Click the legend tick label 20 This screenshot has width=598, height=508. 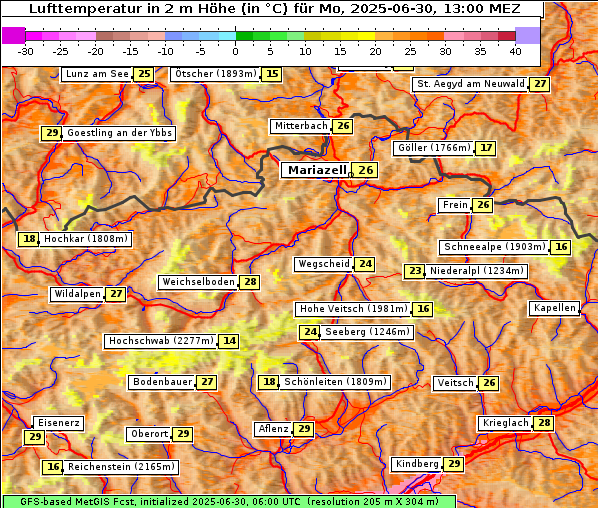(x=375, y=51)
